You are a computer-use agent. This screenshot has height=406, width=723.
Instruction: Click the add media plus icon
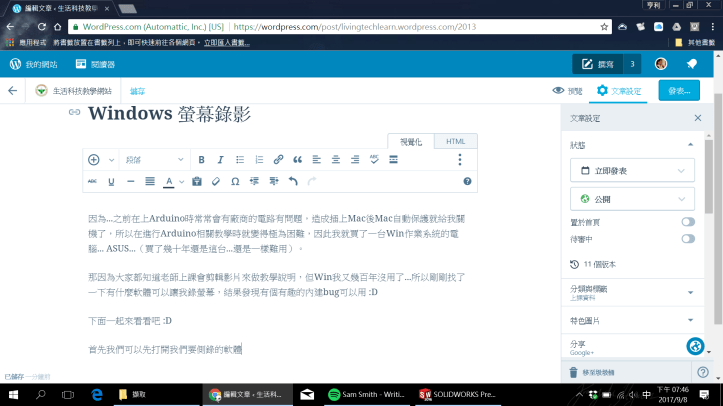click(x=95, y=160)
